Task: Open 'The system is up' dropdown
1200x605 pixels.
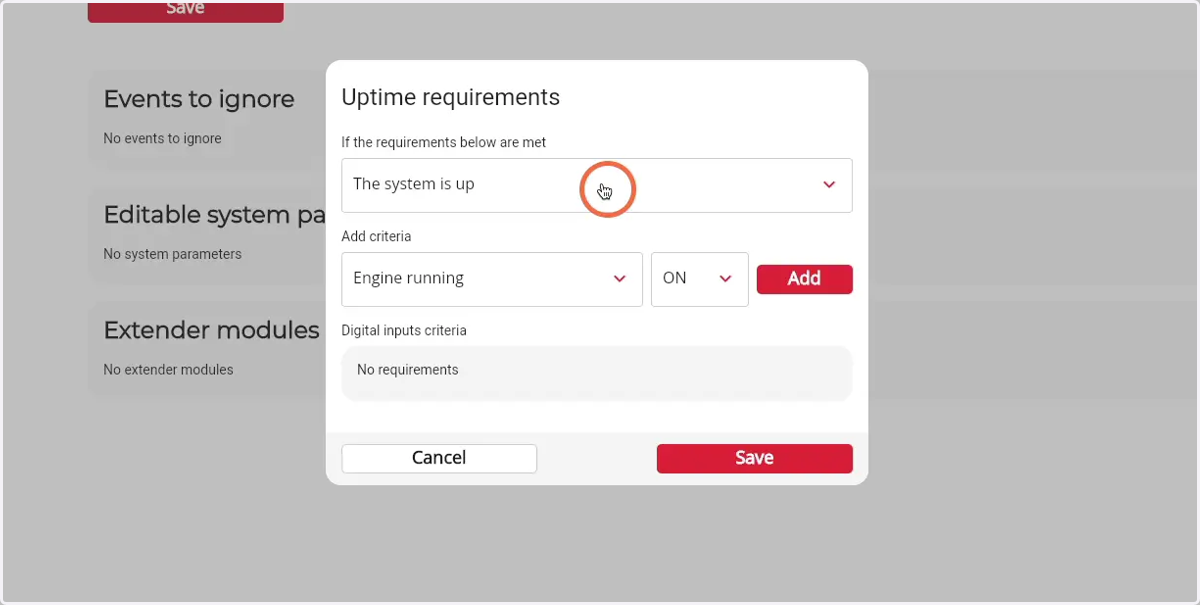Action: tap(596, 185)
